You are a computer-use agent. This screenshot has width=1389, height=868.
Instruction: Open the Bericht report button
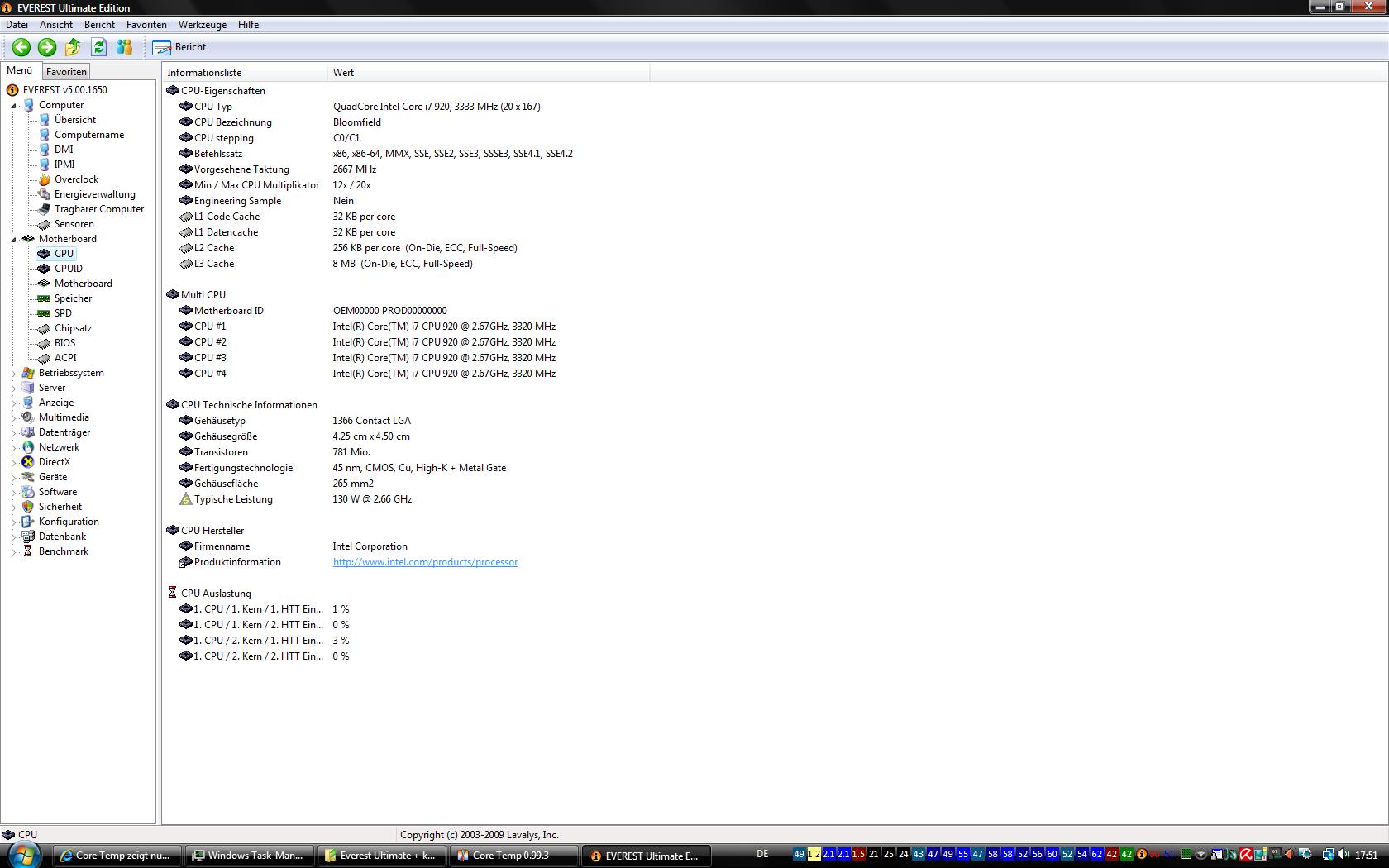179,47
